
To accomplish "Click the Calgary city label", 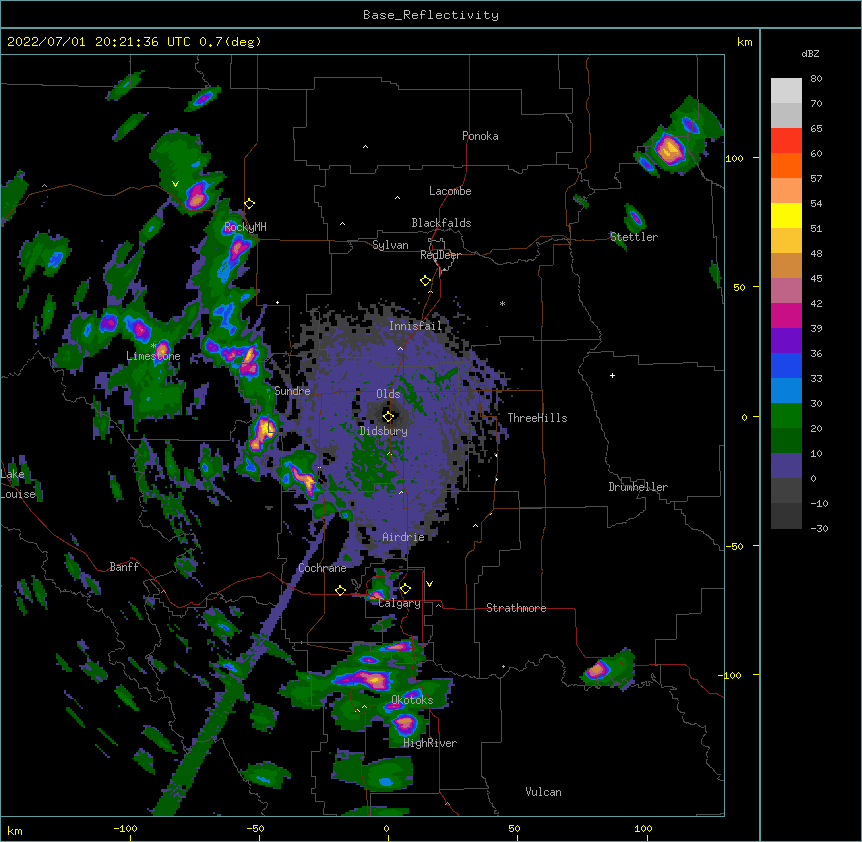I will pyautogui.click(x=400, y=603).
